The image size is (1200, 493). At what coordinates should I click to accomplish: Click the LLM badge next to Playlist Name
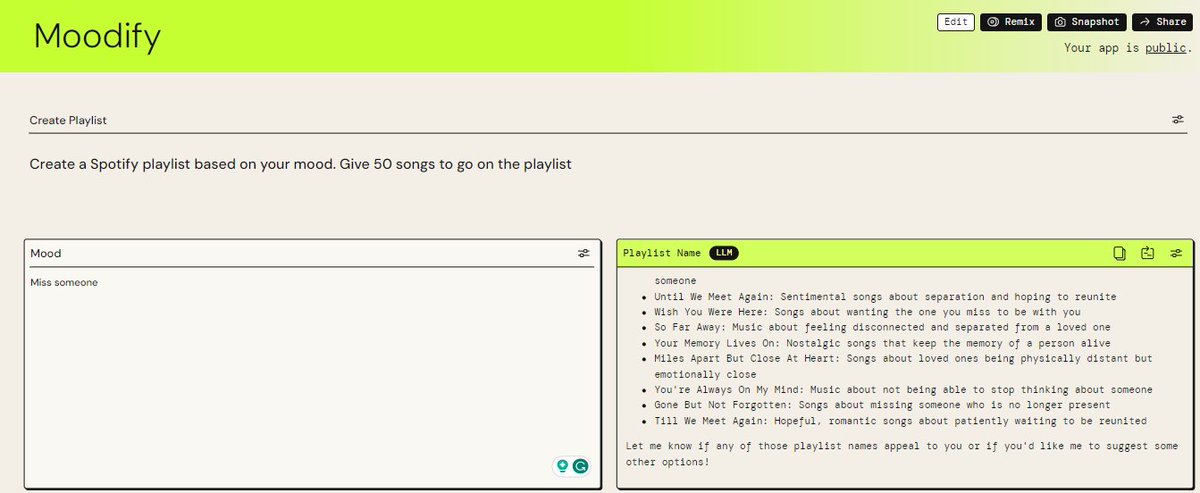point(724,253)
